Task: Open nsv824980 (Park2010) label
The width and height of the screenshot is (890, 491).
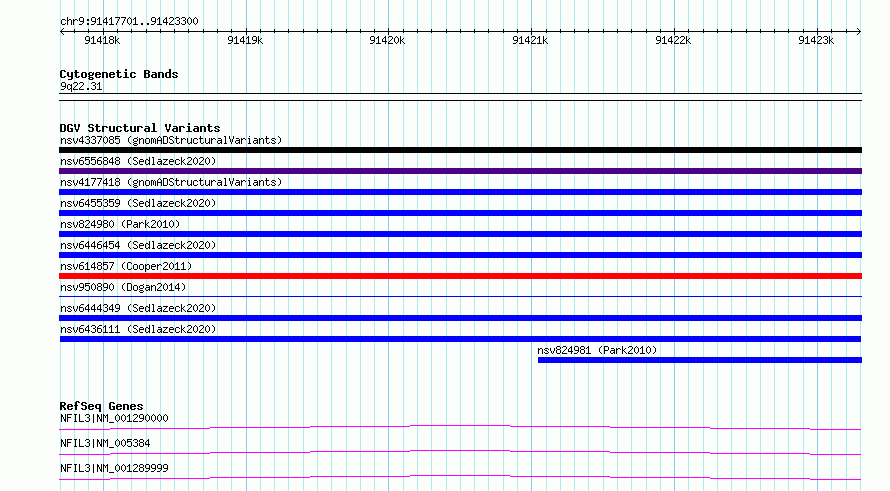Action: 120,224
